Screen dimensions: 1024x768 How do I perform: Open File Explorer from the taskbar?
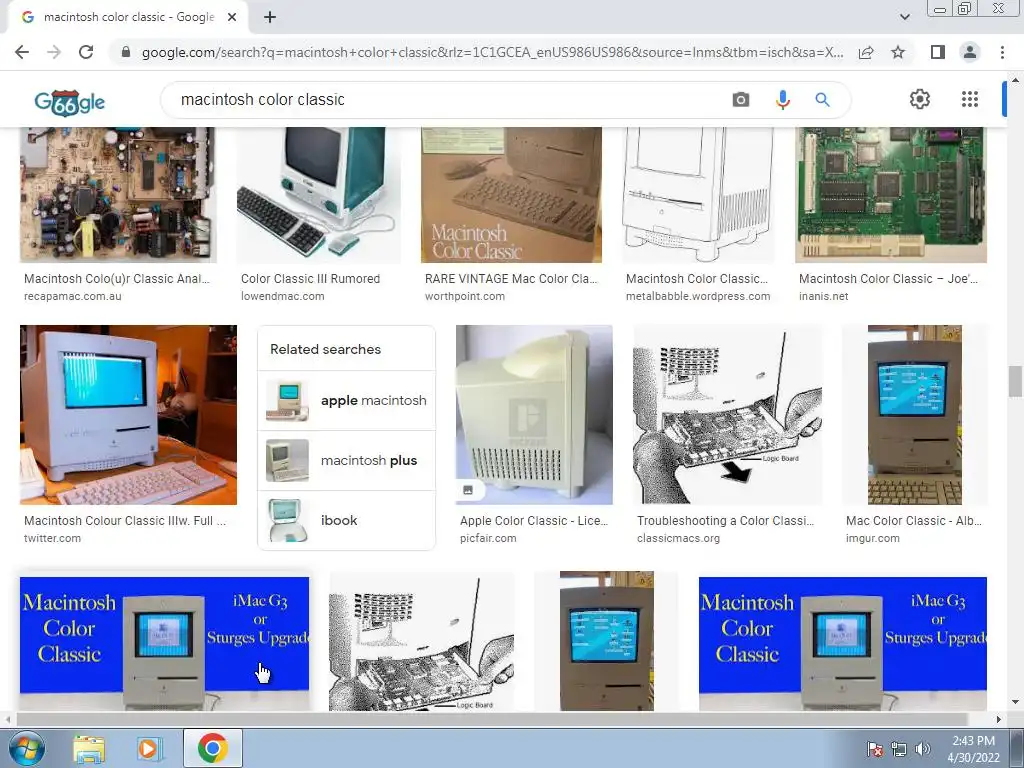(89, 749)
